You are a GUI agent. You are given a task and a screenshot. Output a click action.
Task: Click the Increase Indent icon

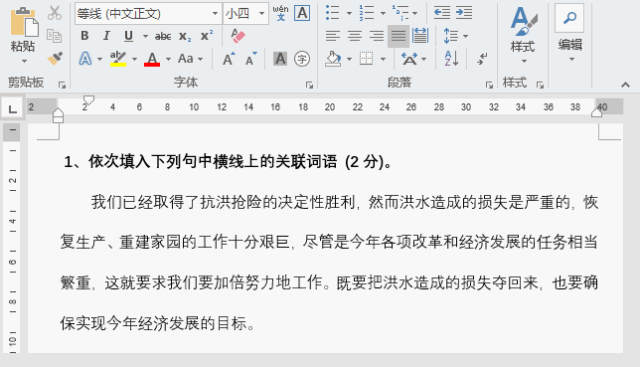click(464, 13)
